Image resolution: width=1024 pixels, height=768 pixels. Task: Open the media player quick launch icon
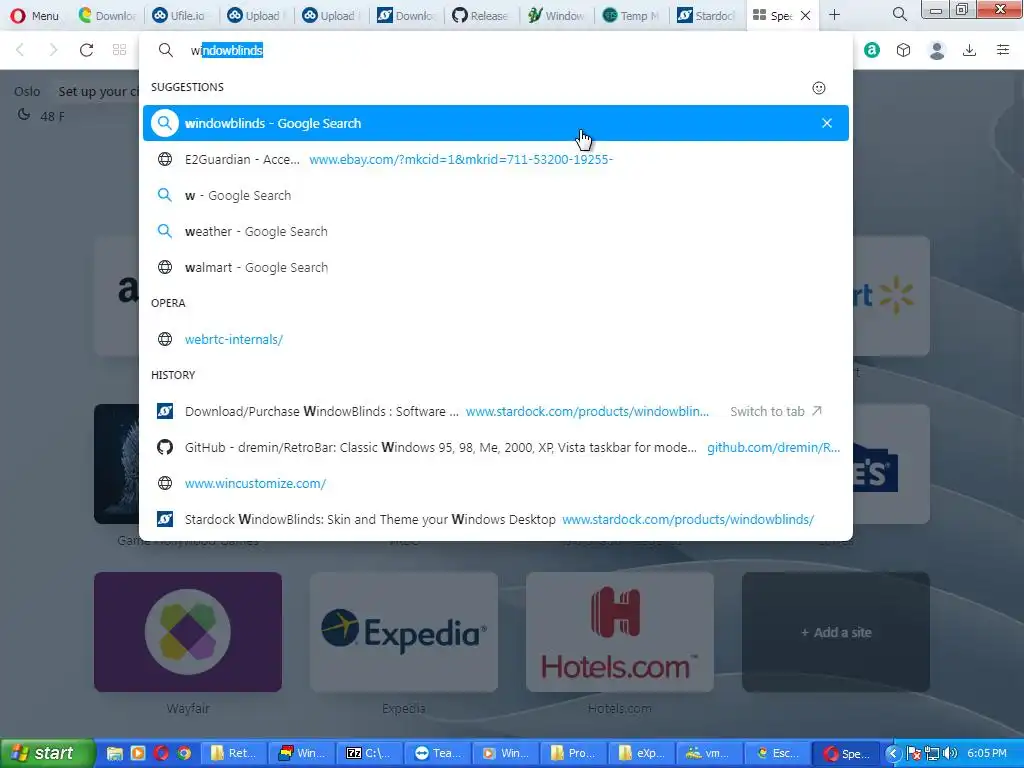pyautogui.click(x=138, y=753)
